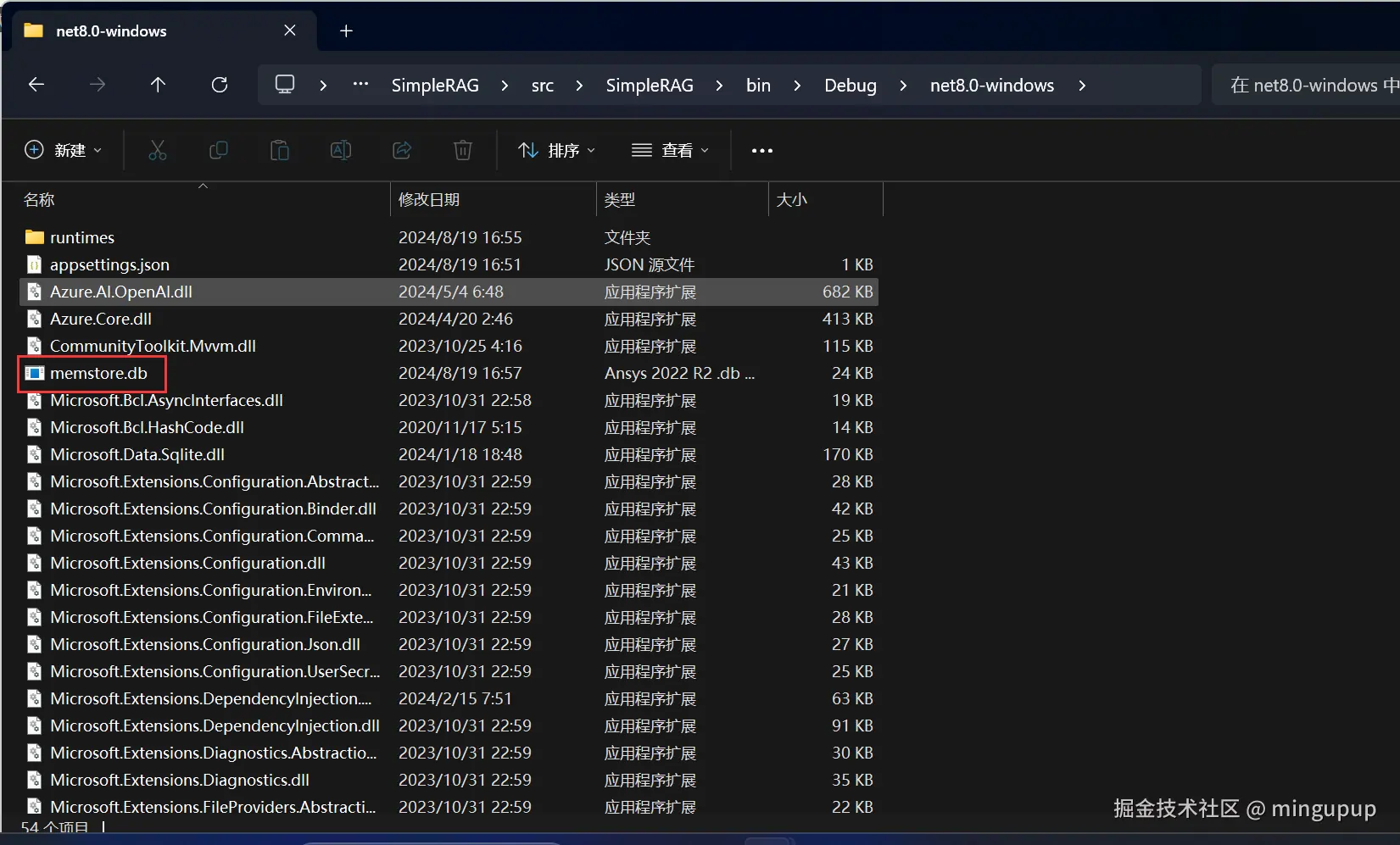Screen dimensions: 1400x845
Task: Refresh the current folder view
Action: pos(220,85)
